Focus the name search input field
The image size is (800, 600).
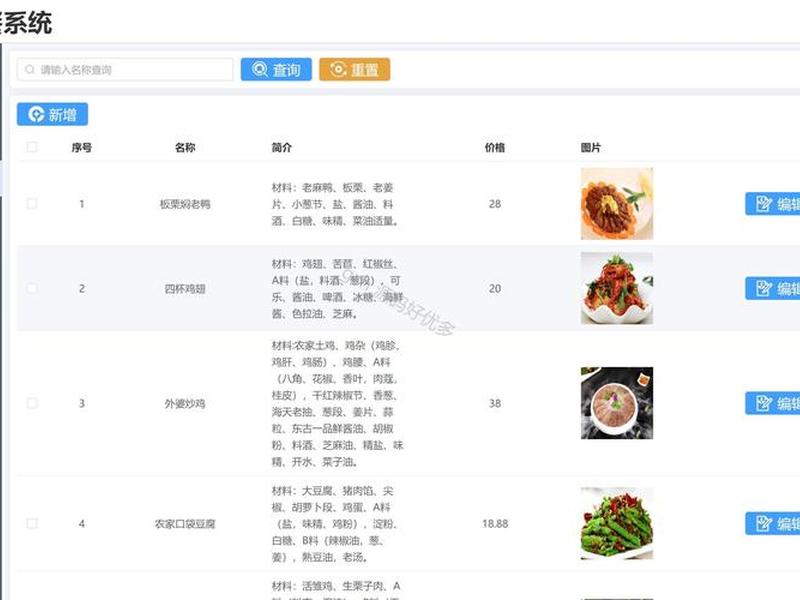(x=125, y=69)
